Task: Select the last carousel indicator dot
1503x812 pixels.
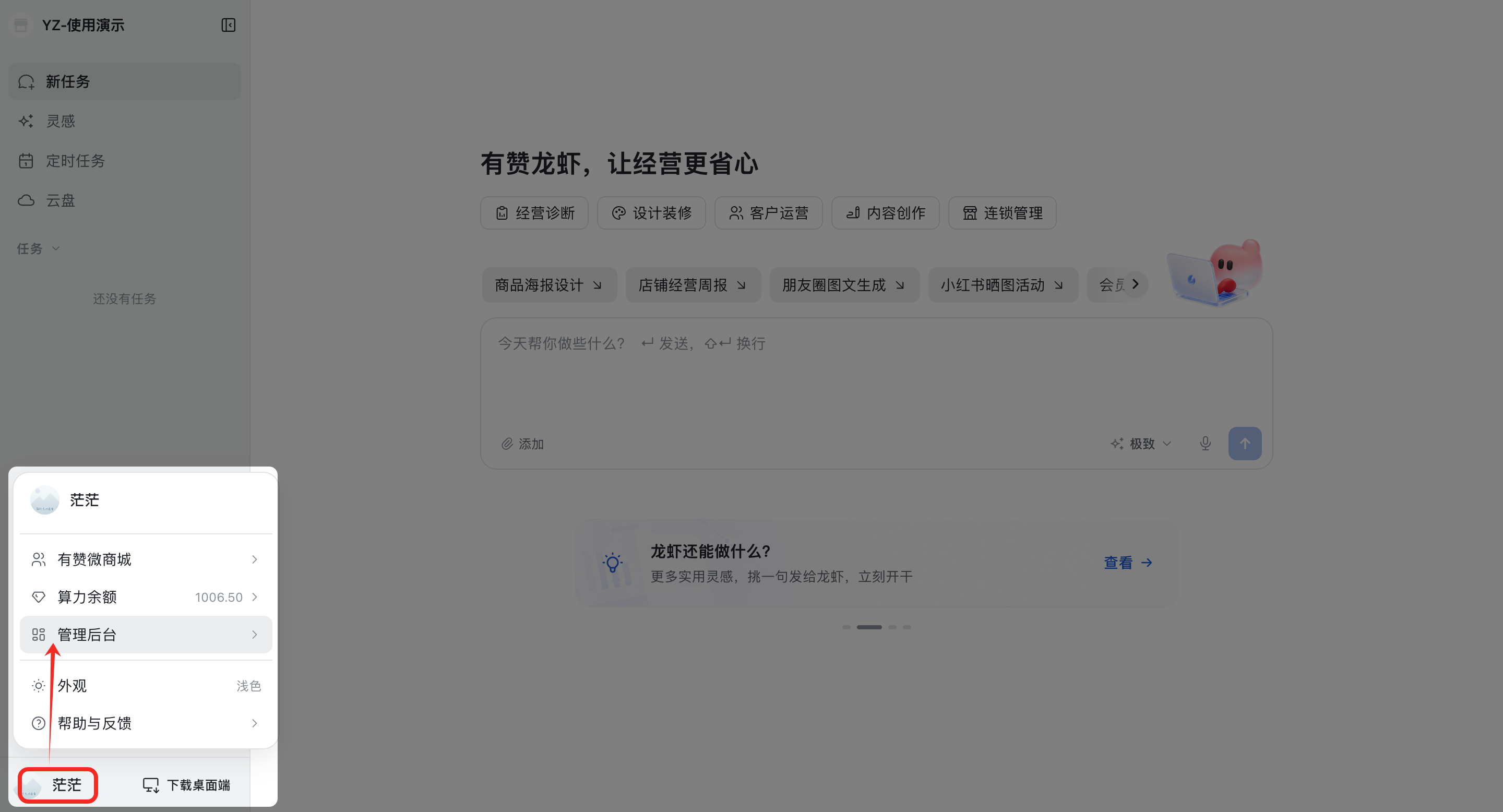Action: (906, 627)
